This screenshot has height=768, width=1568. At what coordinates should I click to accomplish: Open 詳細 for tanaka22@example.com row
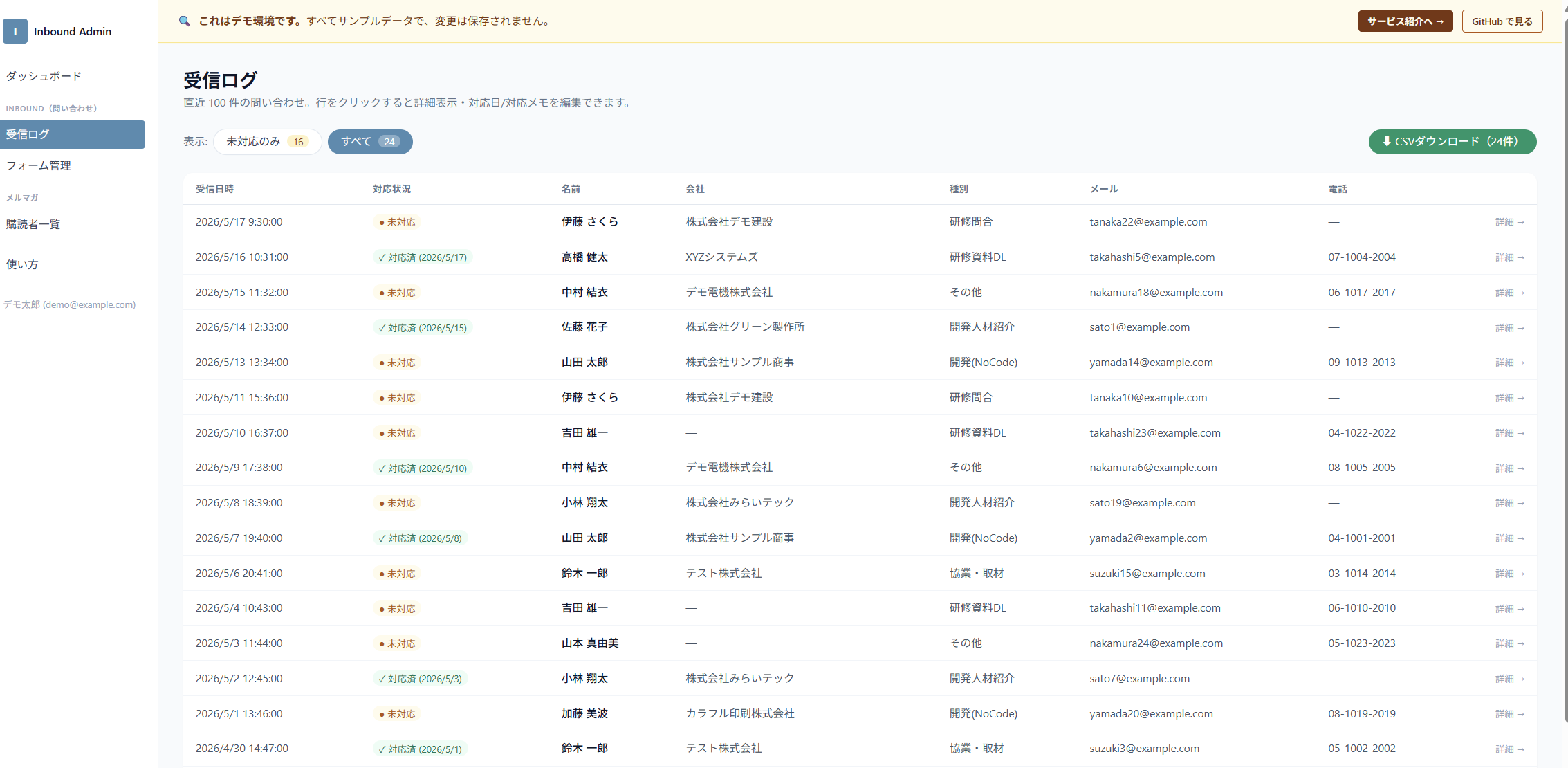point(1509,222)
